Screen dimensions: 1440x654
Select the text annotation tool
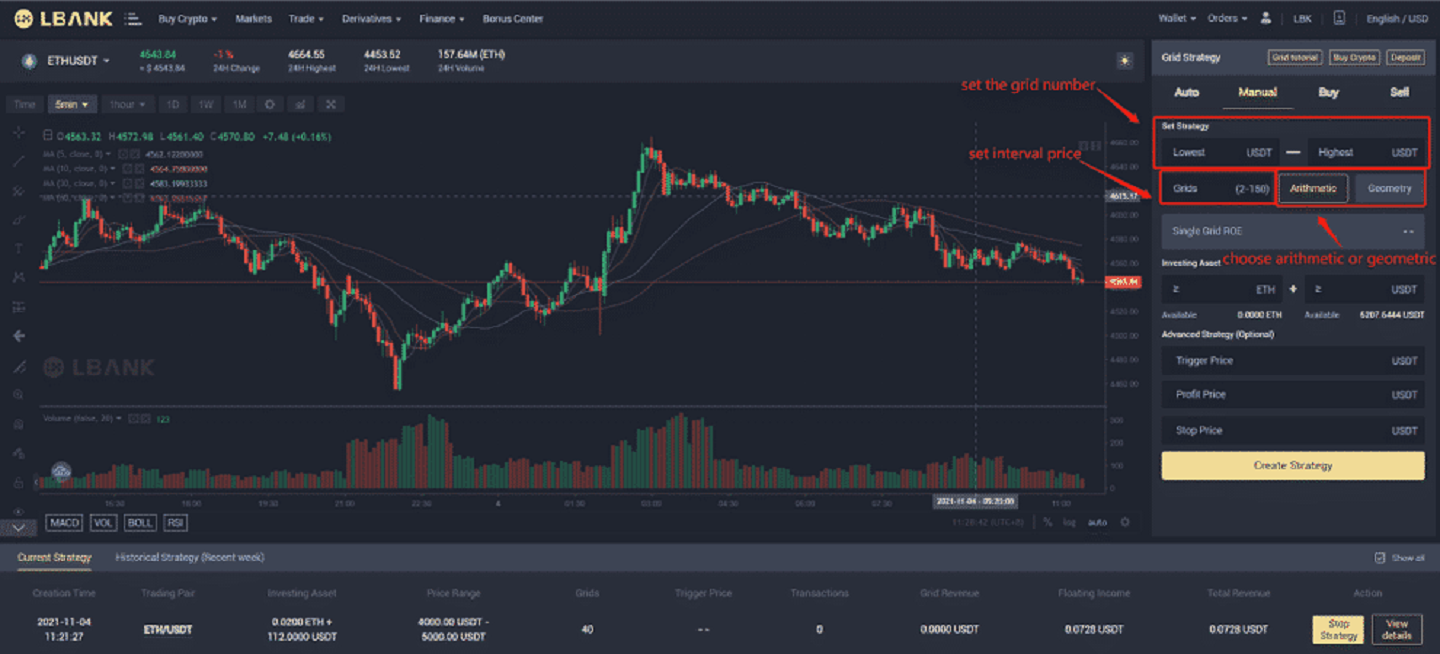[x=17, y=248]
